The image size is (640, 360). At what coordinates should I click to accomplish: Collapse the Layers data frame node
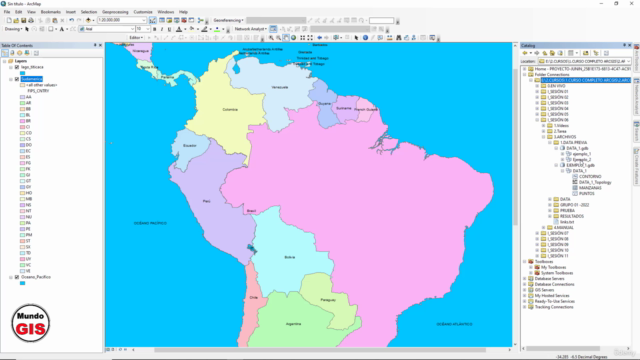(4, 61)
